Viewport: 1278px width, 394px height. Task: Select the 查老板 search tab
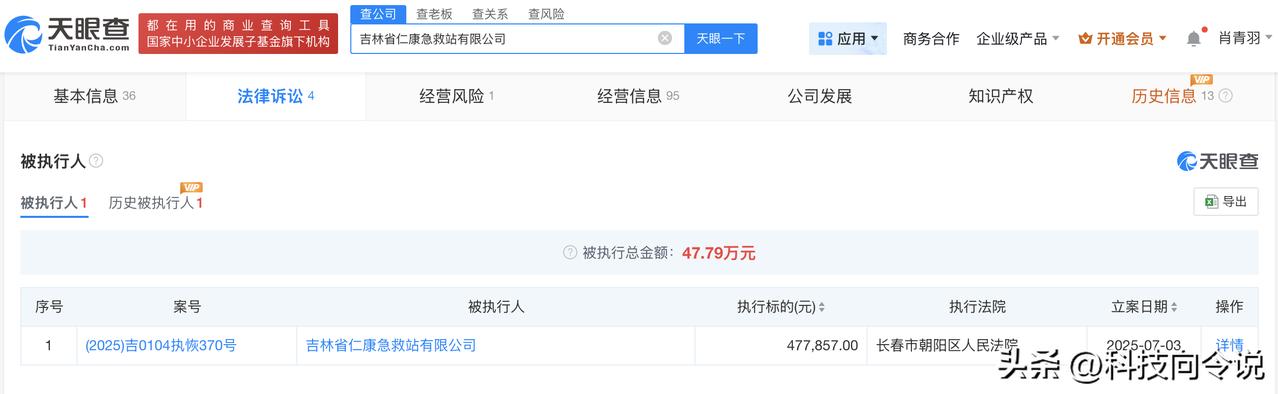[434, 14]
